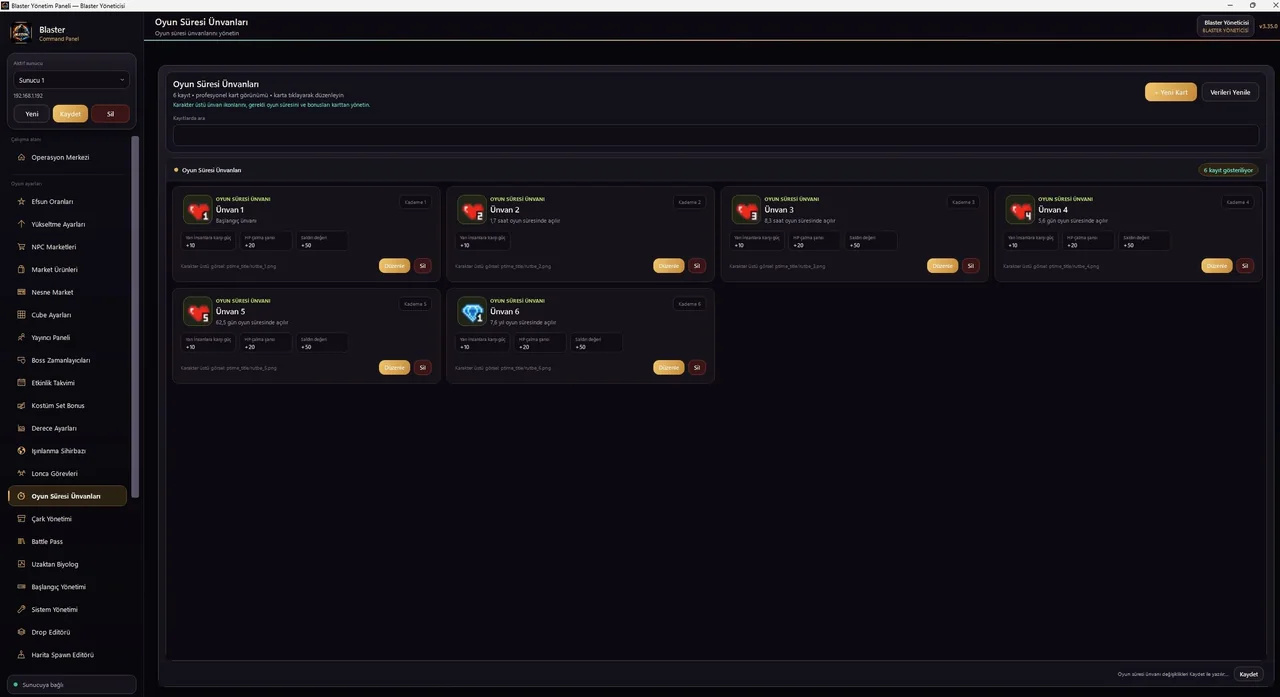Viewport: 1280px width, 697px height.
Task: Click the Ünvan 1 heart badge icon
Action: point(198,209)
